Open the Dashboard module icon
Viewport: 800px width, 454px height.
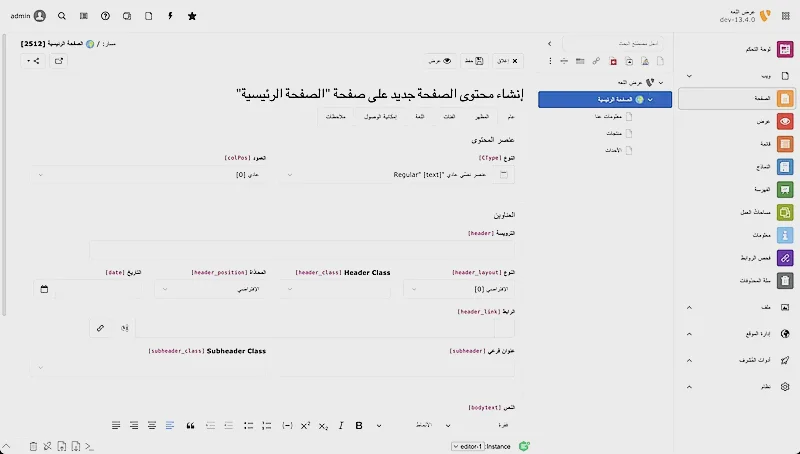point(785,49)
